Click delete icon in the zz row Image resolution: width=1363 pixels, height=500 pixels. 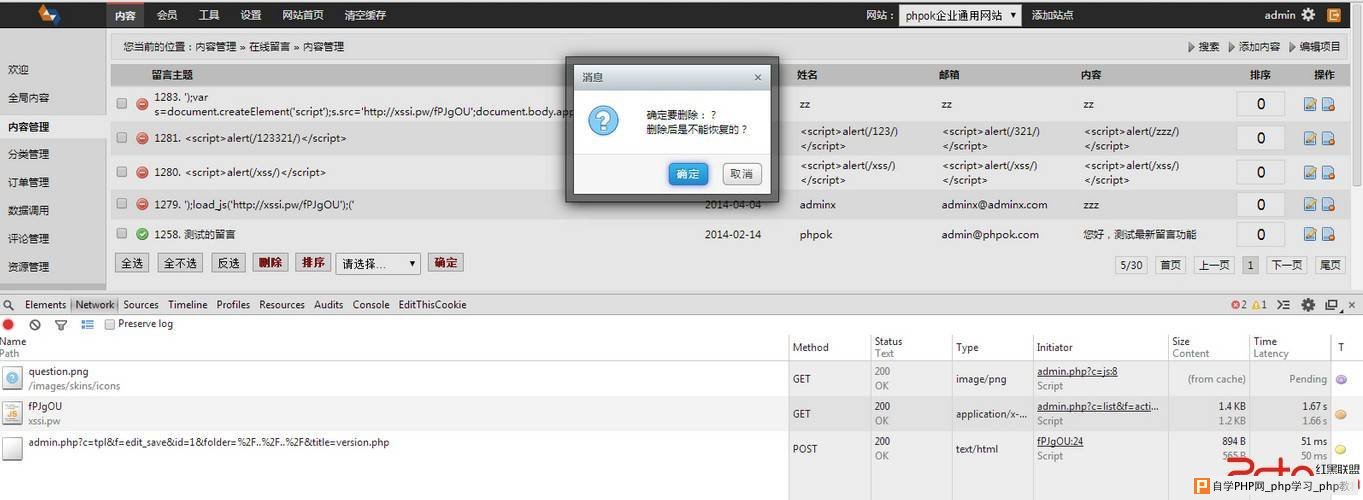coord(1328,104)
